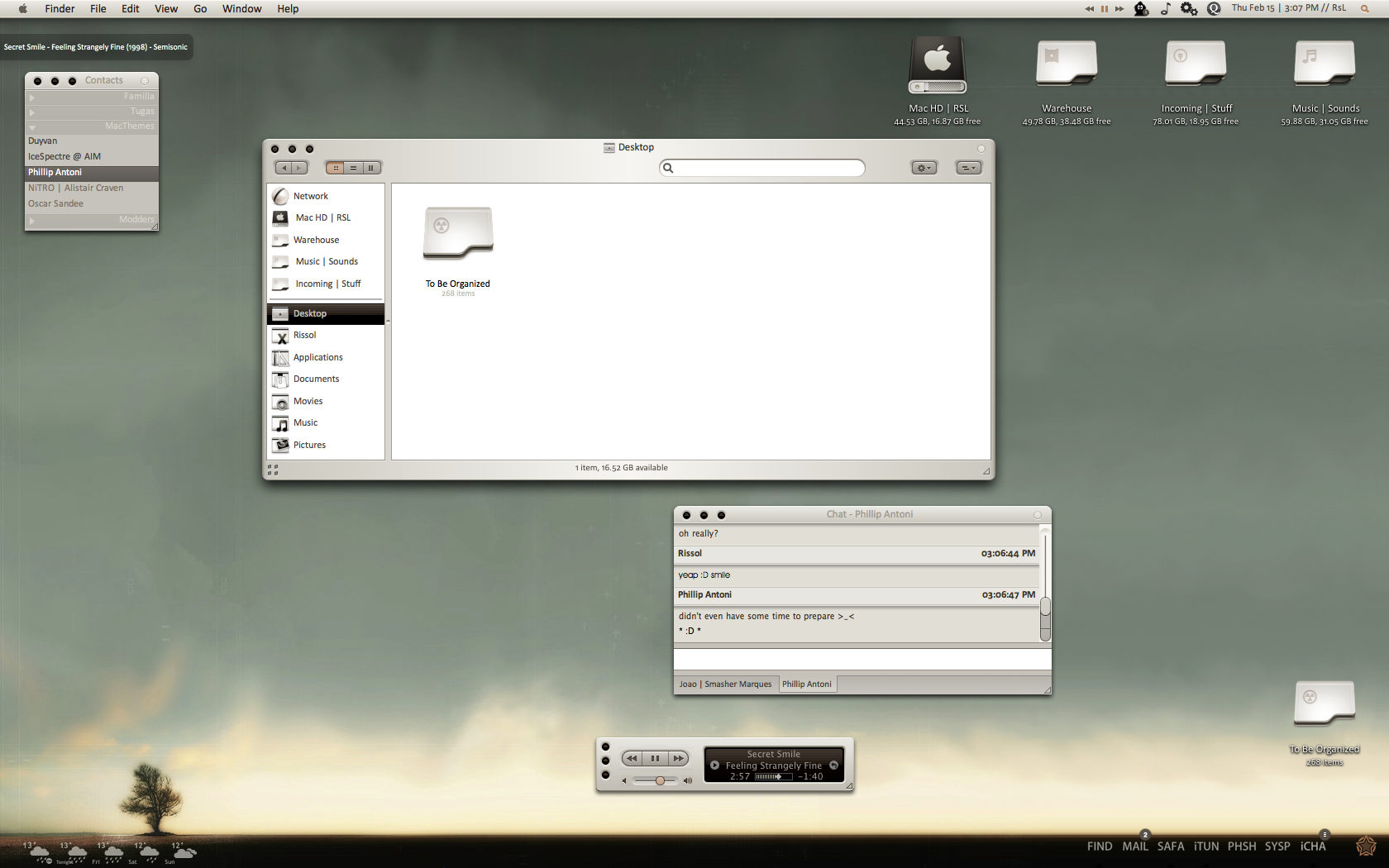This screenshot has width=1389, height=868.
Task: Click the music note menu bar icon
Action: tap(1165, 9)
